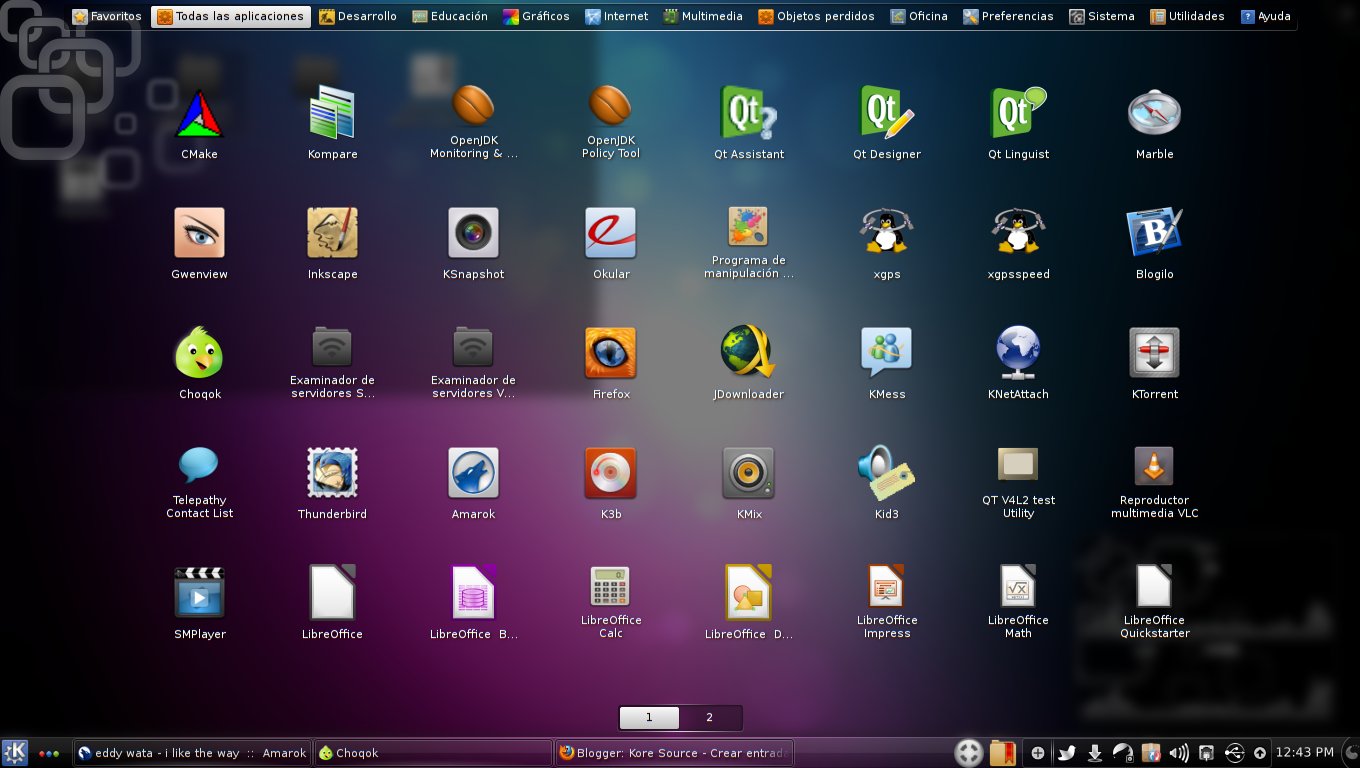
Task: Select Todas las aplicaciones tab
Action: (231, 16)
